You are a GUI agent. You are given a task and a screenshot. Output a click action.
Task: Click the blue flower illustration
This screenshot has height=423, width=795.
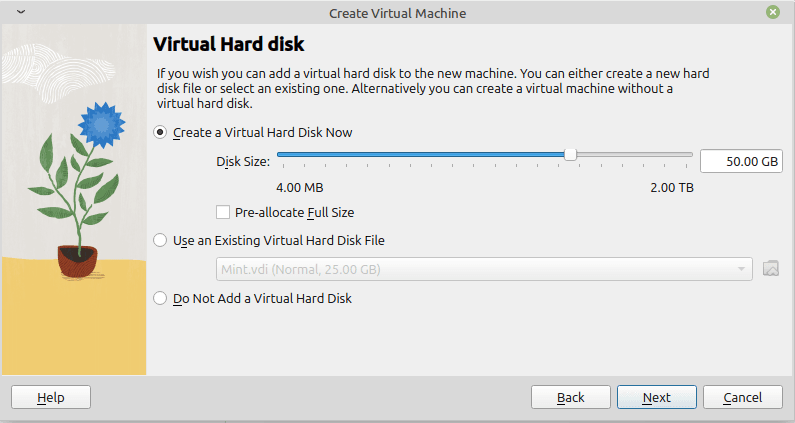click(x=101, y=124)
